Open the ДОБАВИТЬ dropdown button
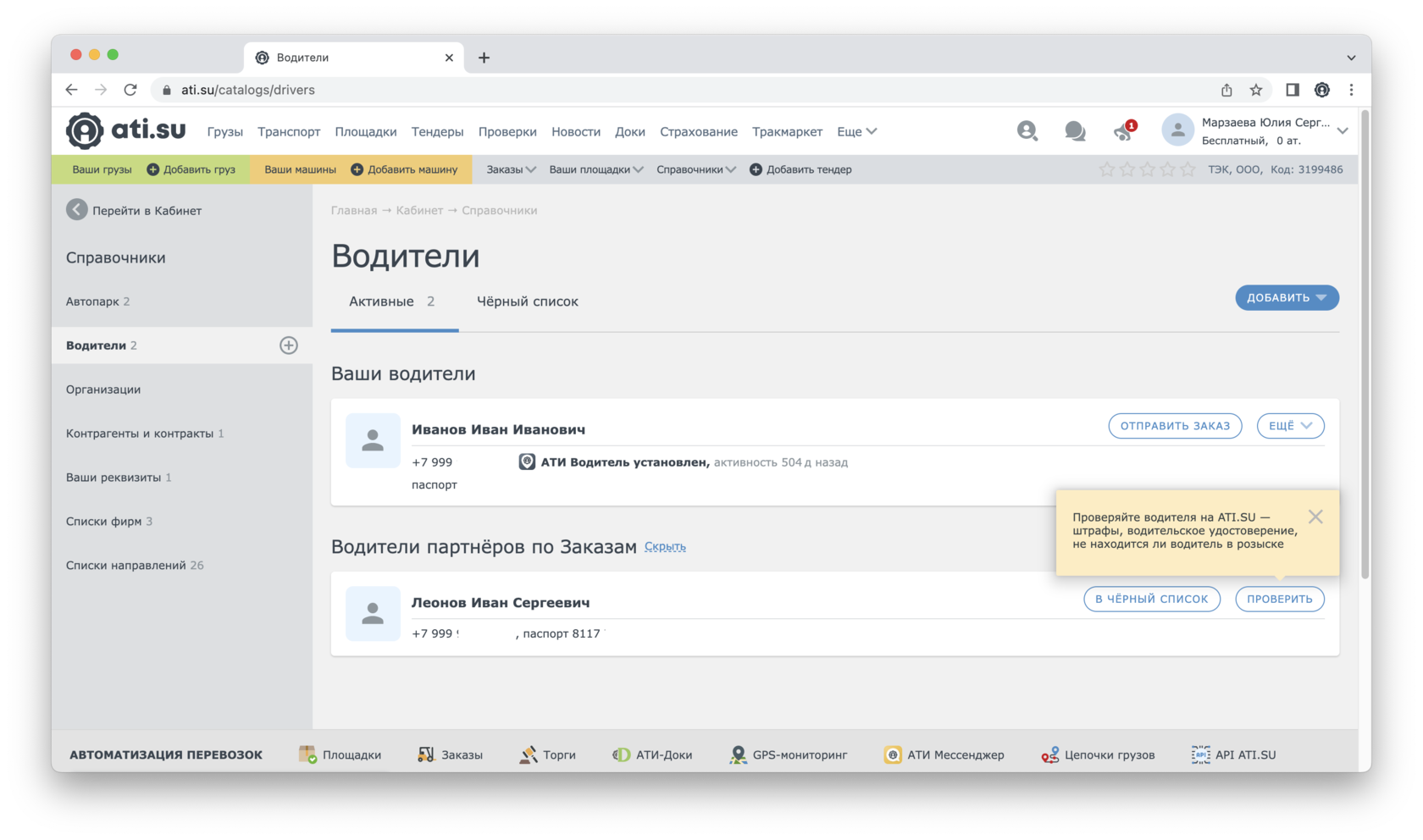 [x=1287, y=297]
